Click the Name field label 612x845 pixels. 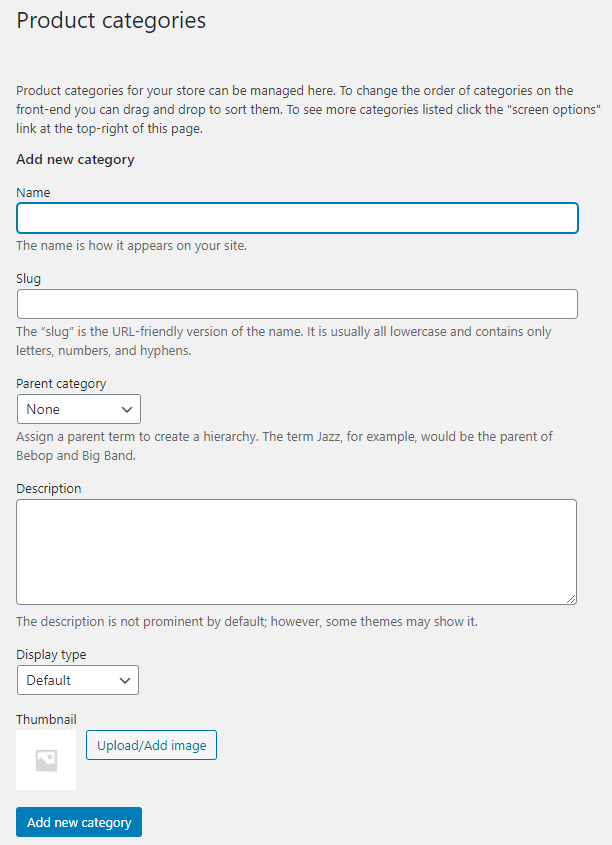[33, 193]
